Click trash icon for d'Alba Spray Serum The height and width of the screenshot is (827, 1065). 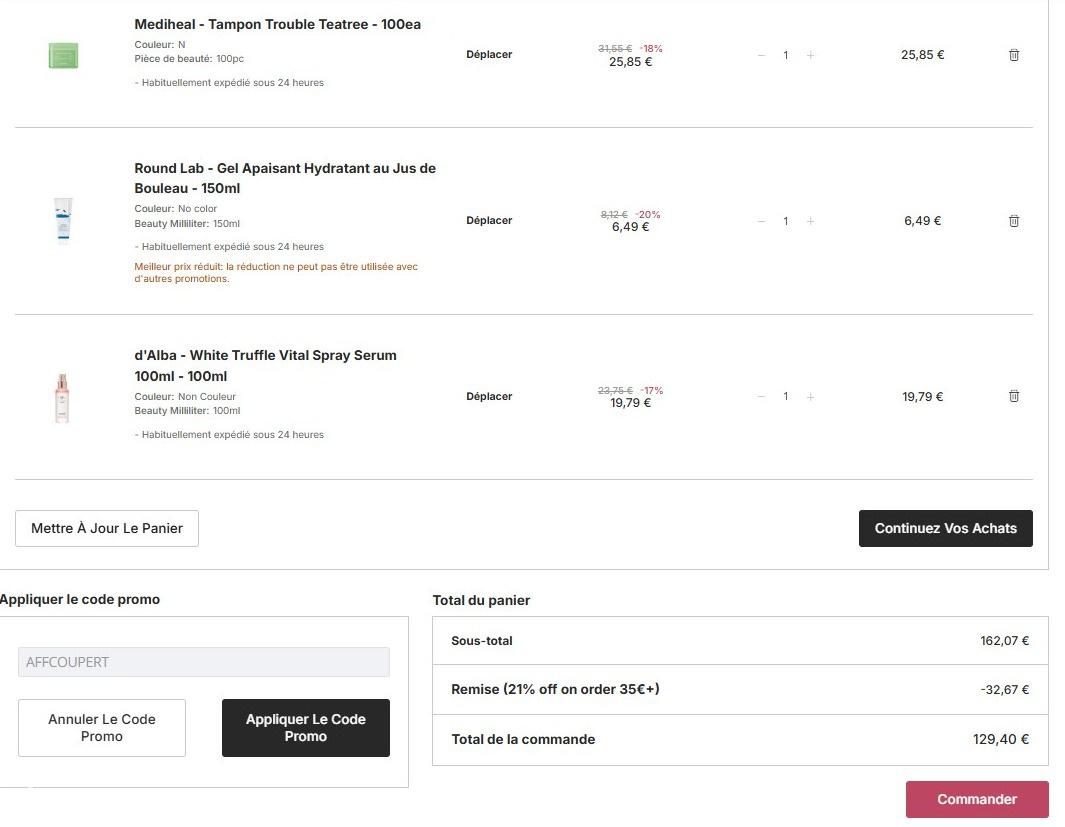click(1013, 397)
